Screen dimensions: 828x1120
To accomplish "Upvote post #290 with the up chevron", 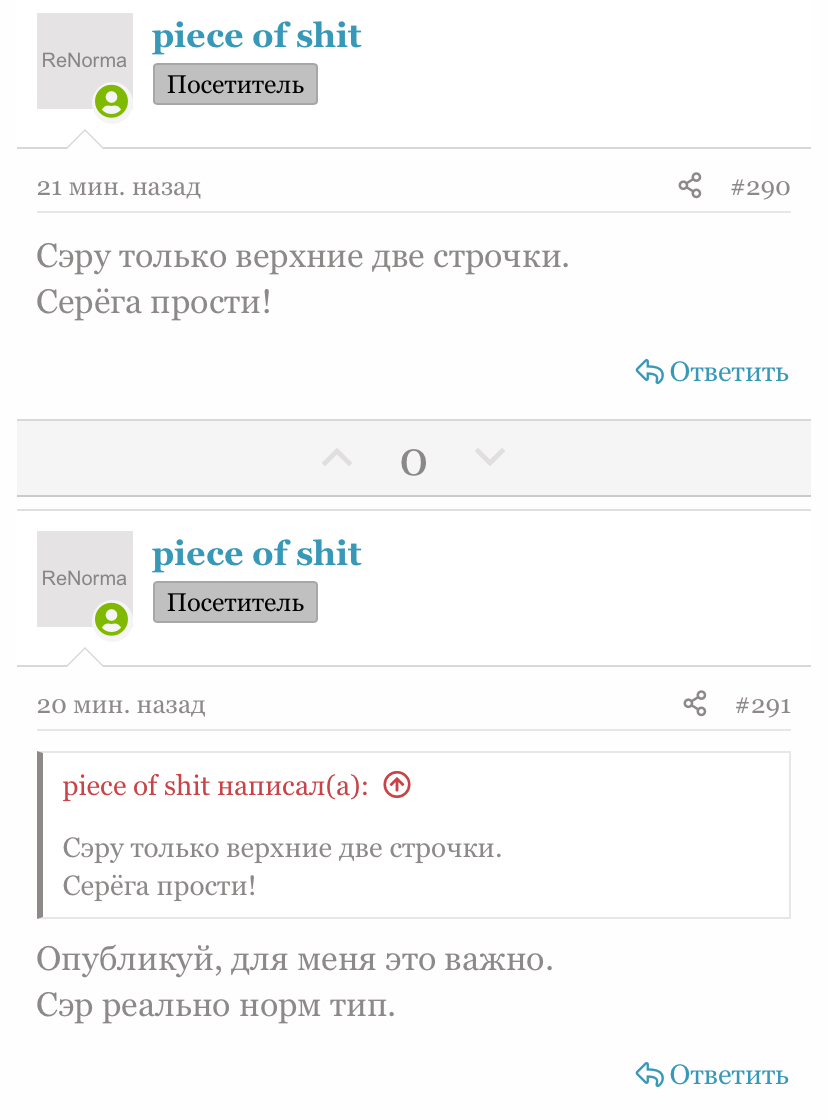I will click(x=338, y=458).
